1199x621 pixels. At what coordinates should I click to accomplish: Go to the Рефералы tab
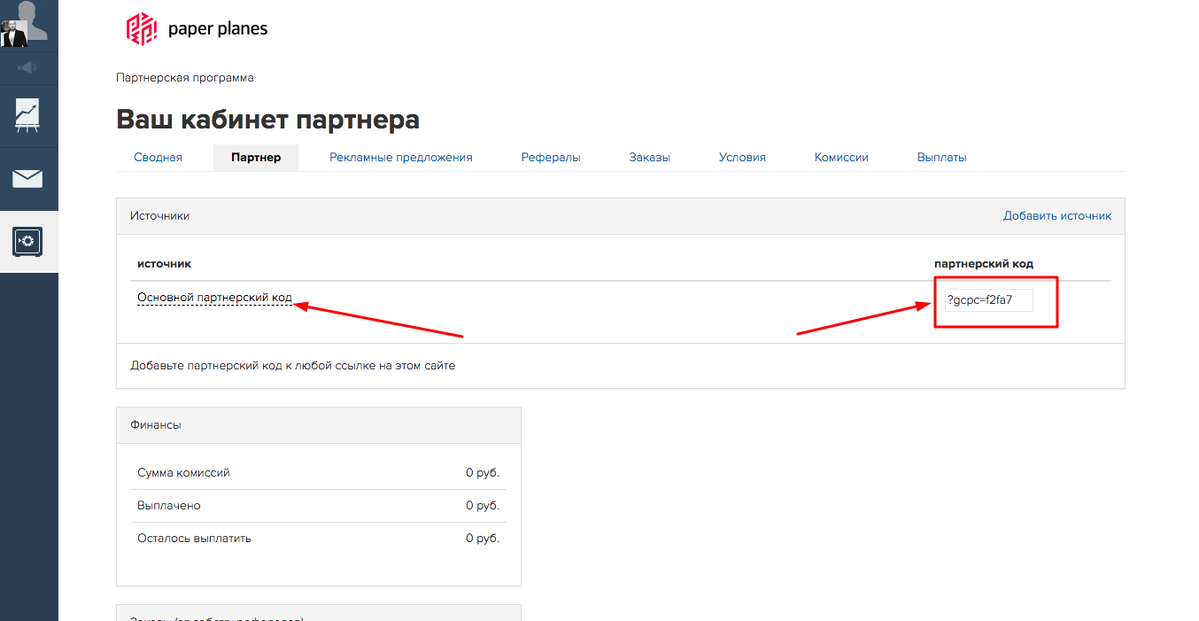tap(550, 157)
